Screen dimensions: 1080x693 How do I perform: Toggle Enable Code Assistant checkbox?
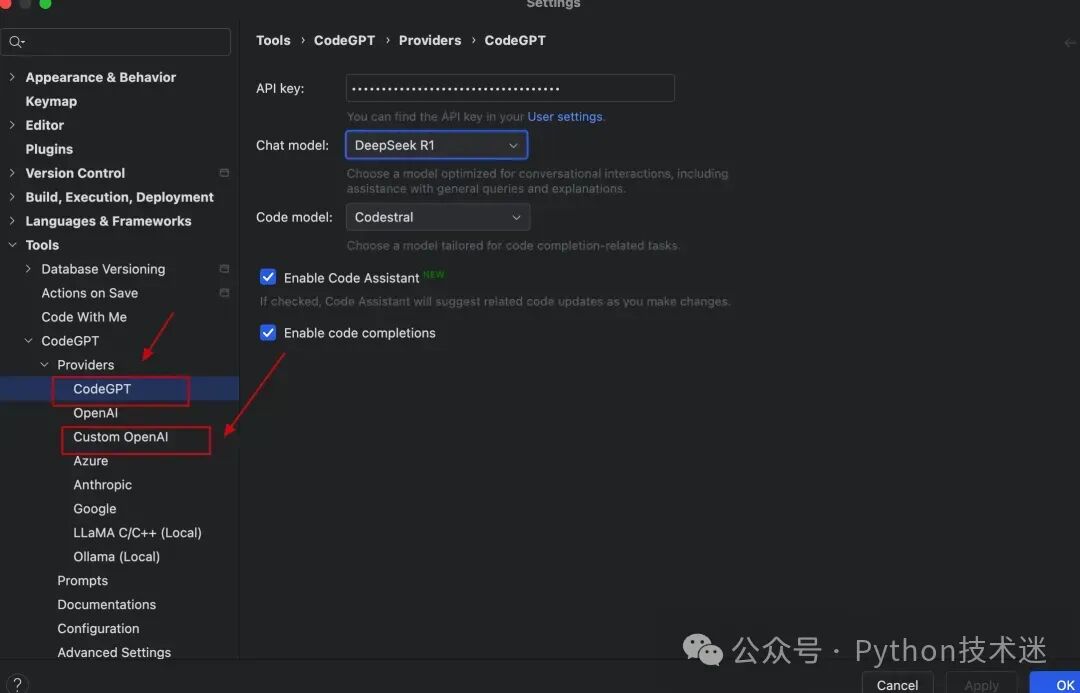[268, 277]
